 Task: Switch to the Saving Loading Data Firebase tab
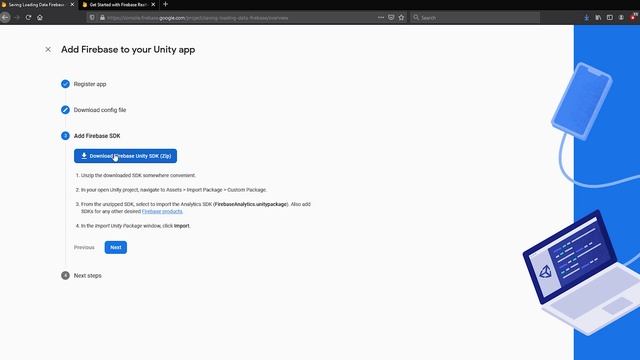(x=37, y=5)
